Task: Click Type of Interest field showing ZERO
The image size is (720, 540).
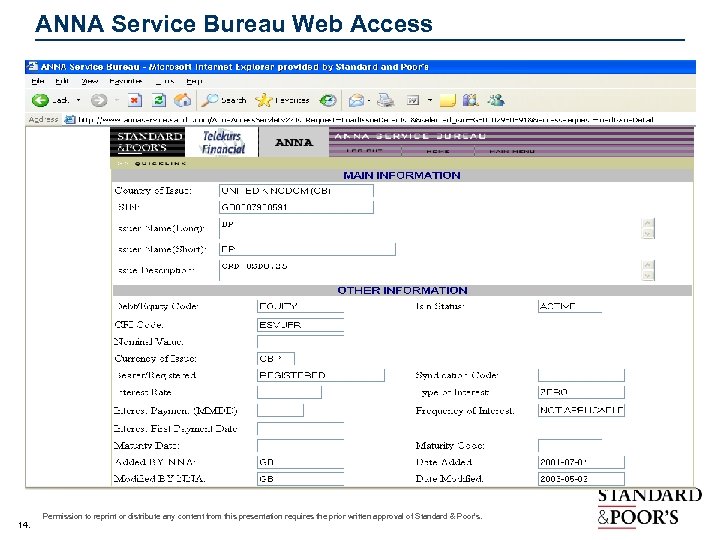Action: click(581, 392)
